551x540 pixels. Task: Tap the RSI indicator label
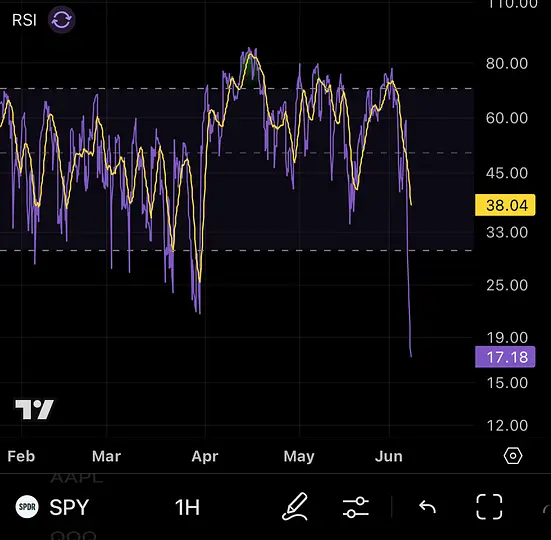point(24,20)
